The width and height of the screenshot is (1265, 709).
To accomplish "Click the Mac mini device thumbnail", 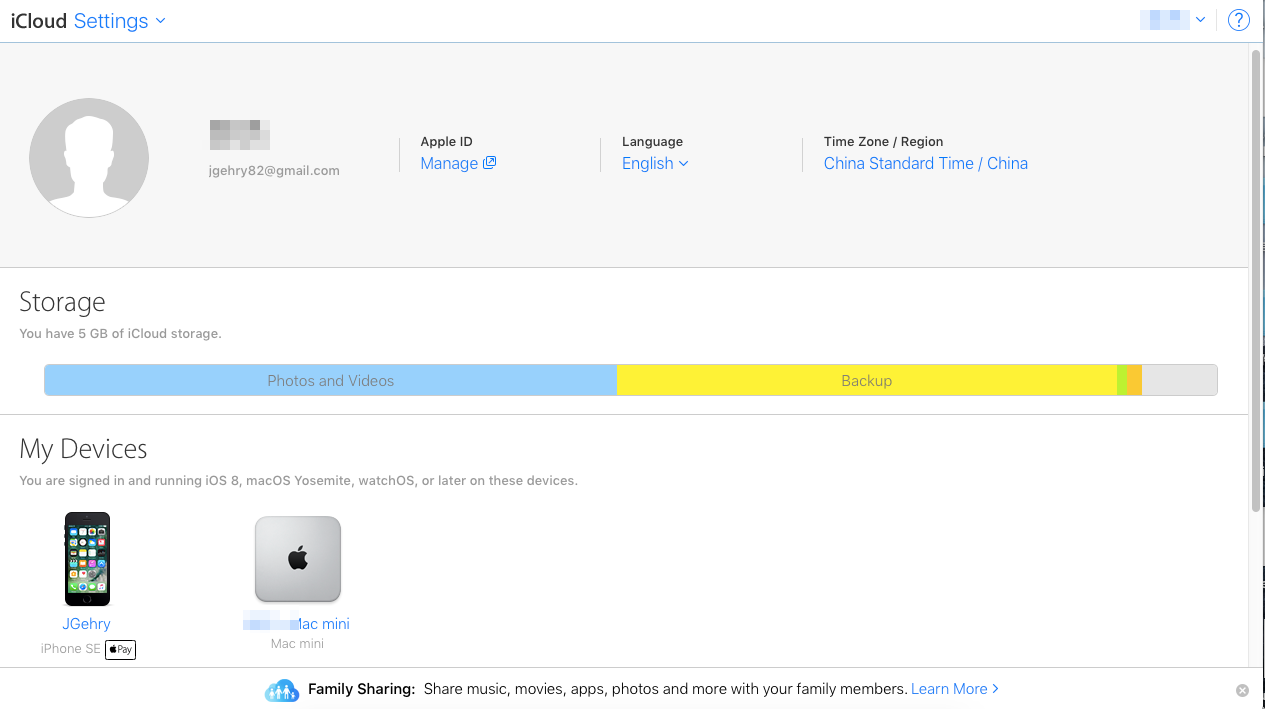I will [298, 559].
